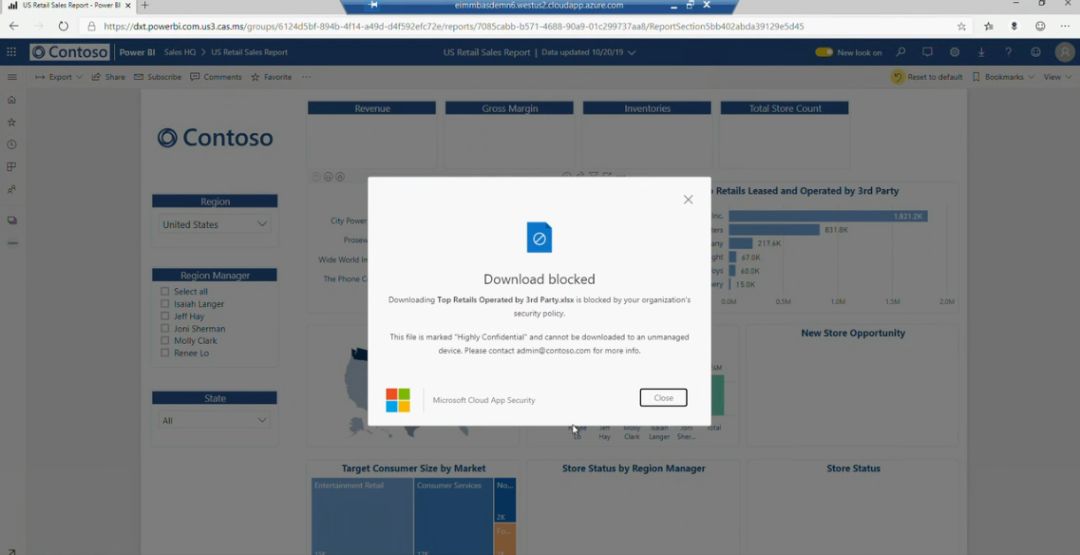1080x555 pixels.
Task: Click the Revenue card header
Action: 372,108
